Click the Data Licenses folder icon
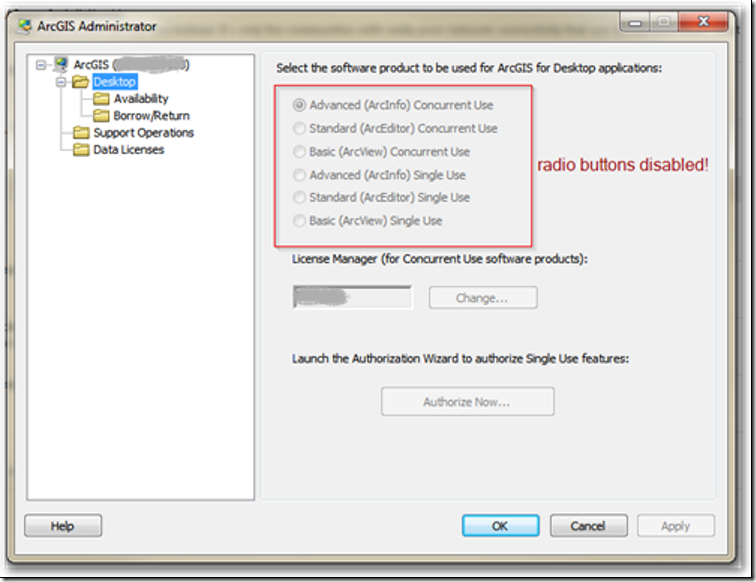Screen dimensions: 756x582 [81, 150]
